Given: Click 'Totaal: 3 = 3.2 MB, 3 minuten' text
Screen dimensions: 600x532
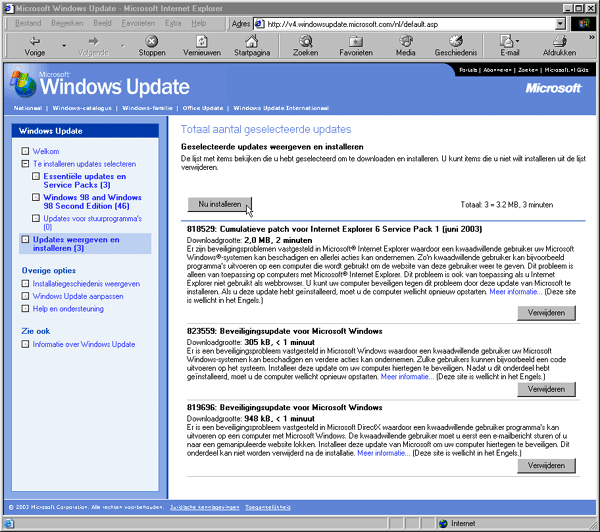Looking at the screenshot, I should [x=507, y=205].
